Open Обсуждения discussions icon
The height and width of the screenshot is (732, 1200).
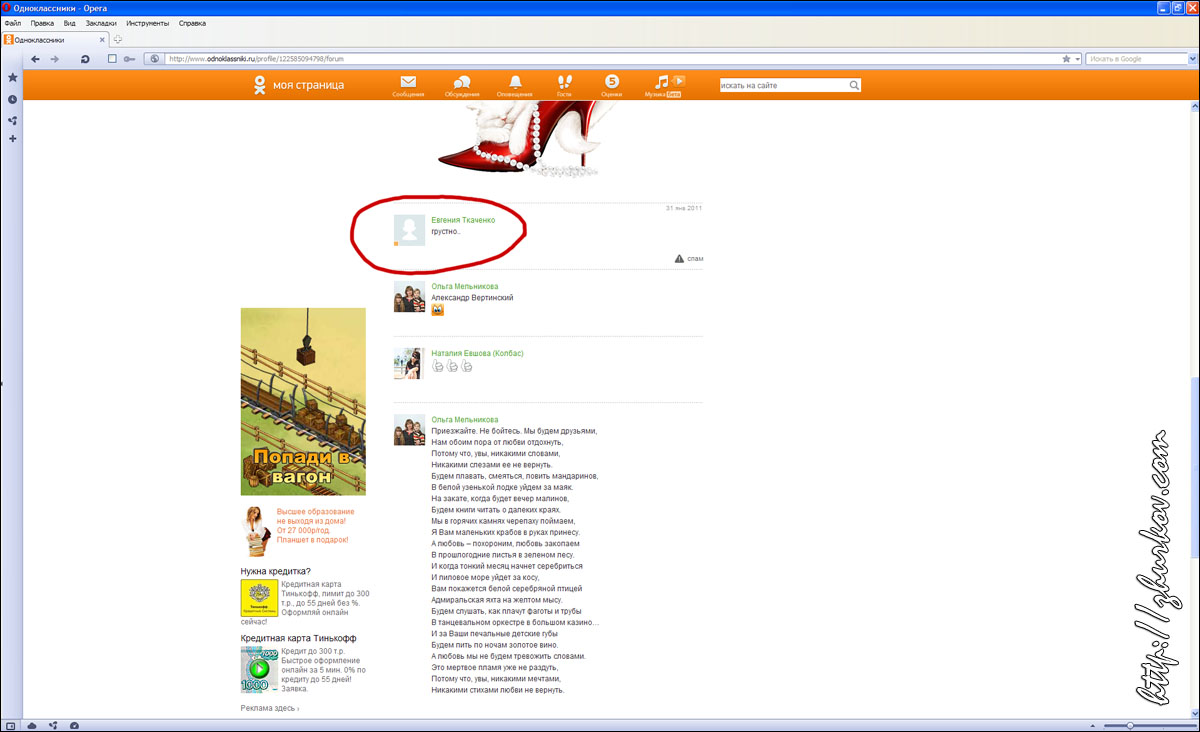point(462,83)
